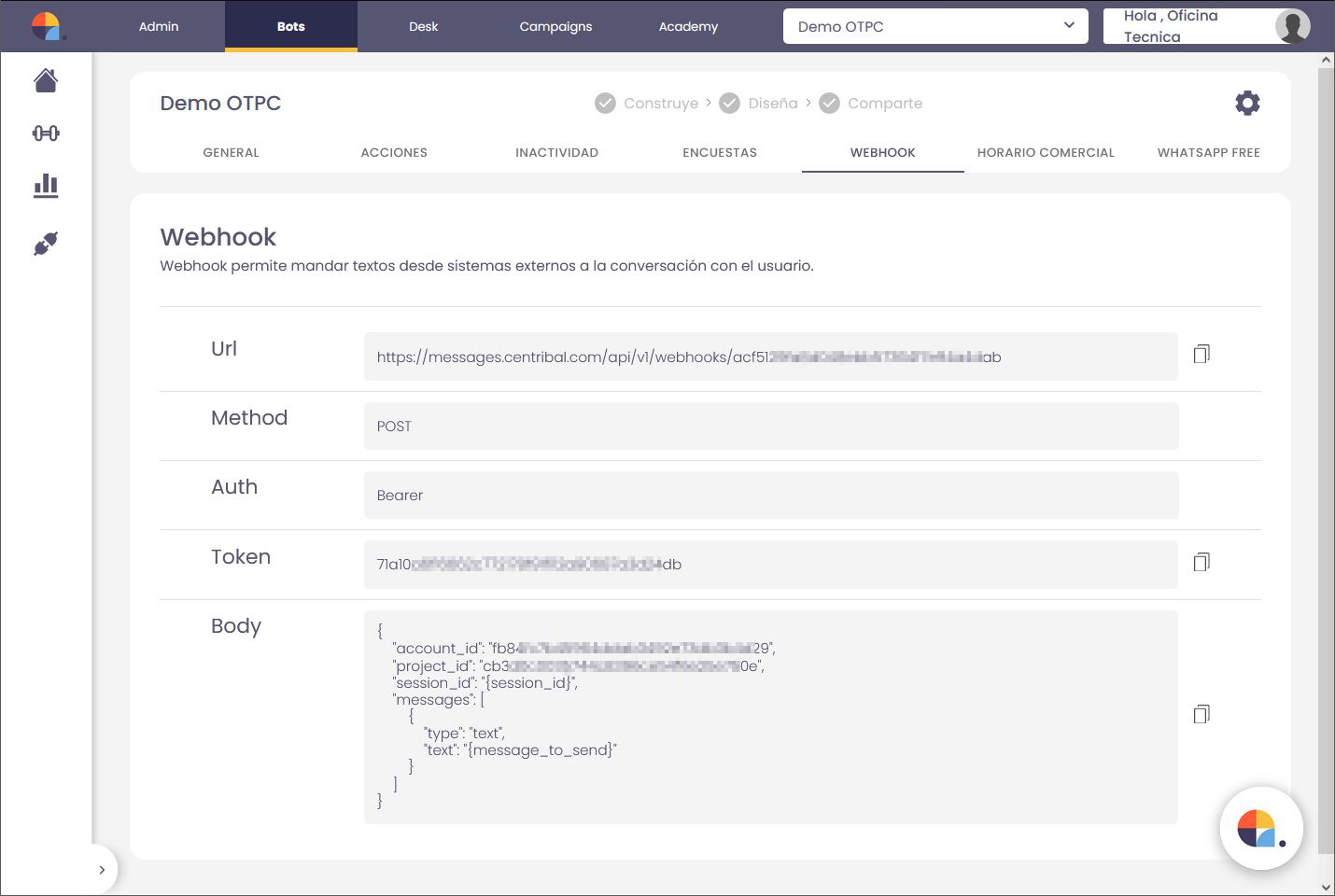Open the training dumbbell icon in sidebar
The width and height of the screenshot is (1335, 896).
click(46, 133)
